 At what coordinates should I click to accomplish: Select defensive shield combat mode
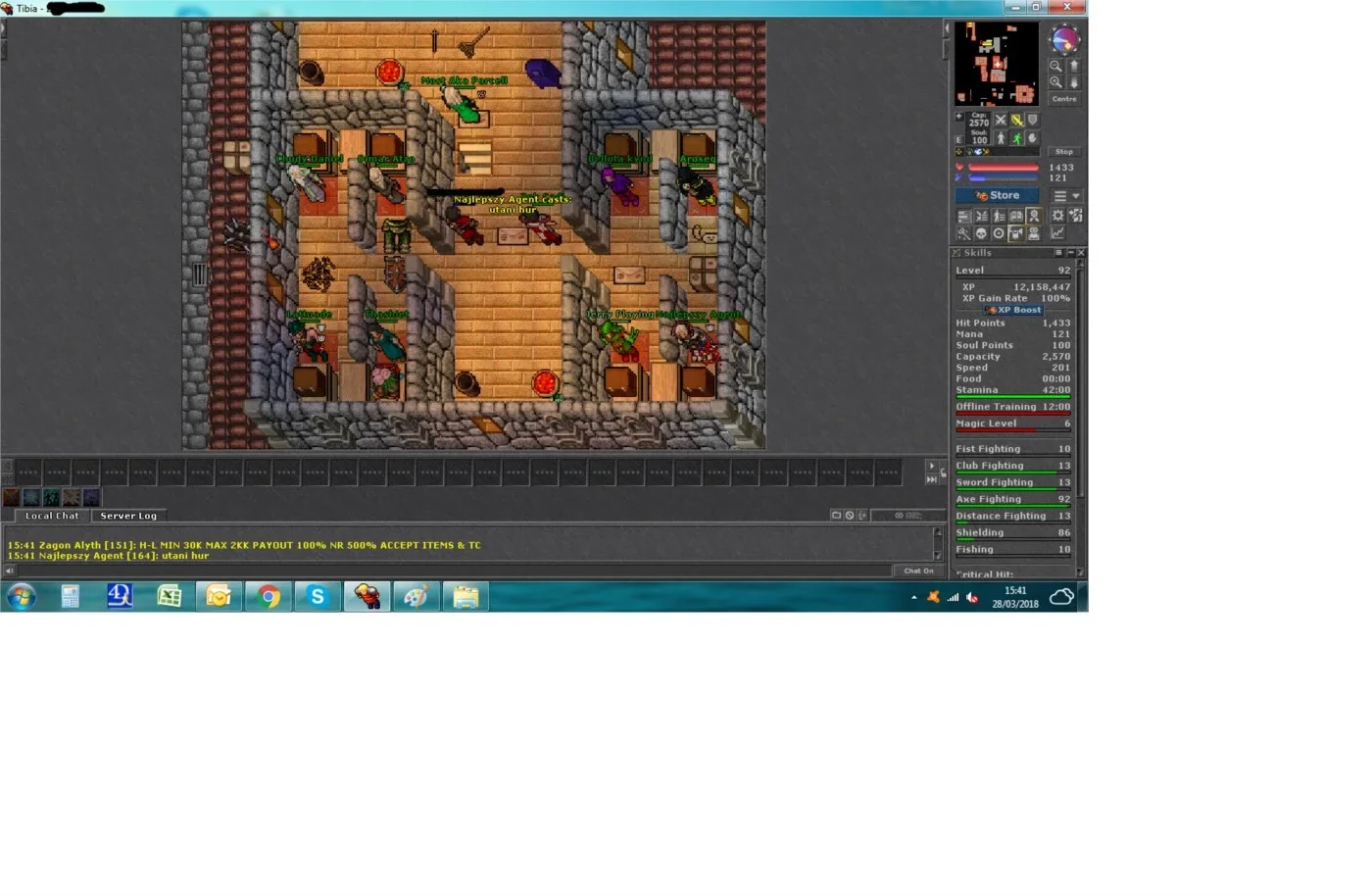1033,120
